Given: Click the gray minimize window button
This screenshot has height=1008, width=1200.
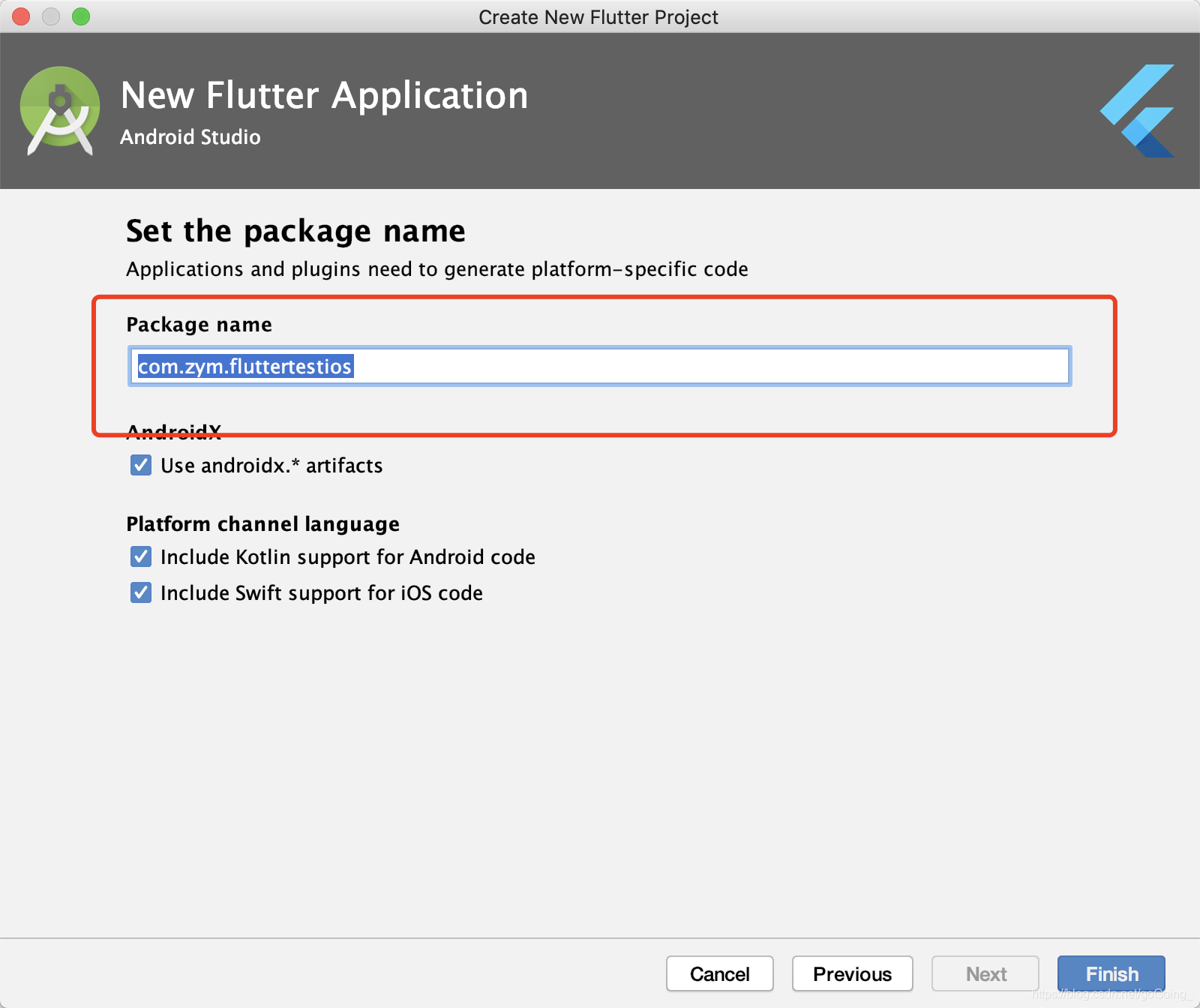Looking at the screenshot, I should tap(51, 16).
